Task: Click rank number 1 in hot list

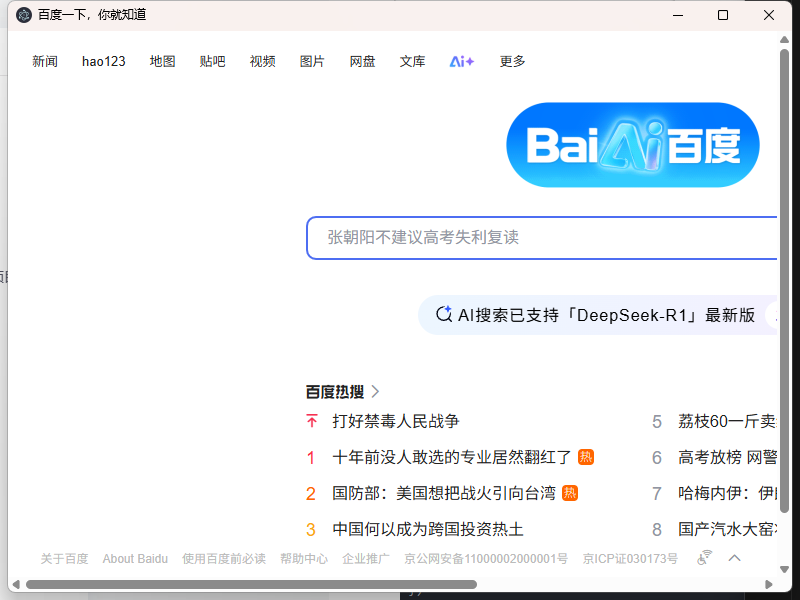Action: pos(310,458)
